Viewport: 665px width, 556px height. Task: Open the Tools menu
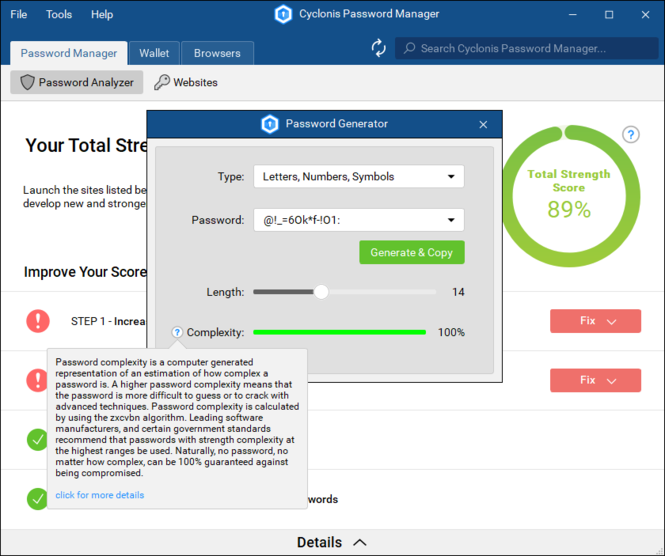pyautogui.click(x=59, y=14)
